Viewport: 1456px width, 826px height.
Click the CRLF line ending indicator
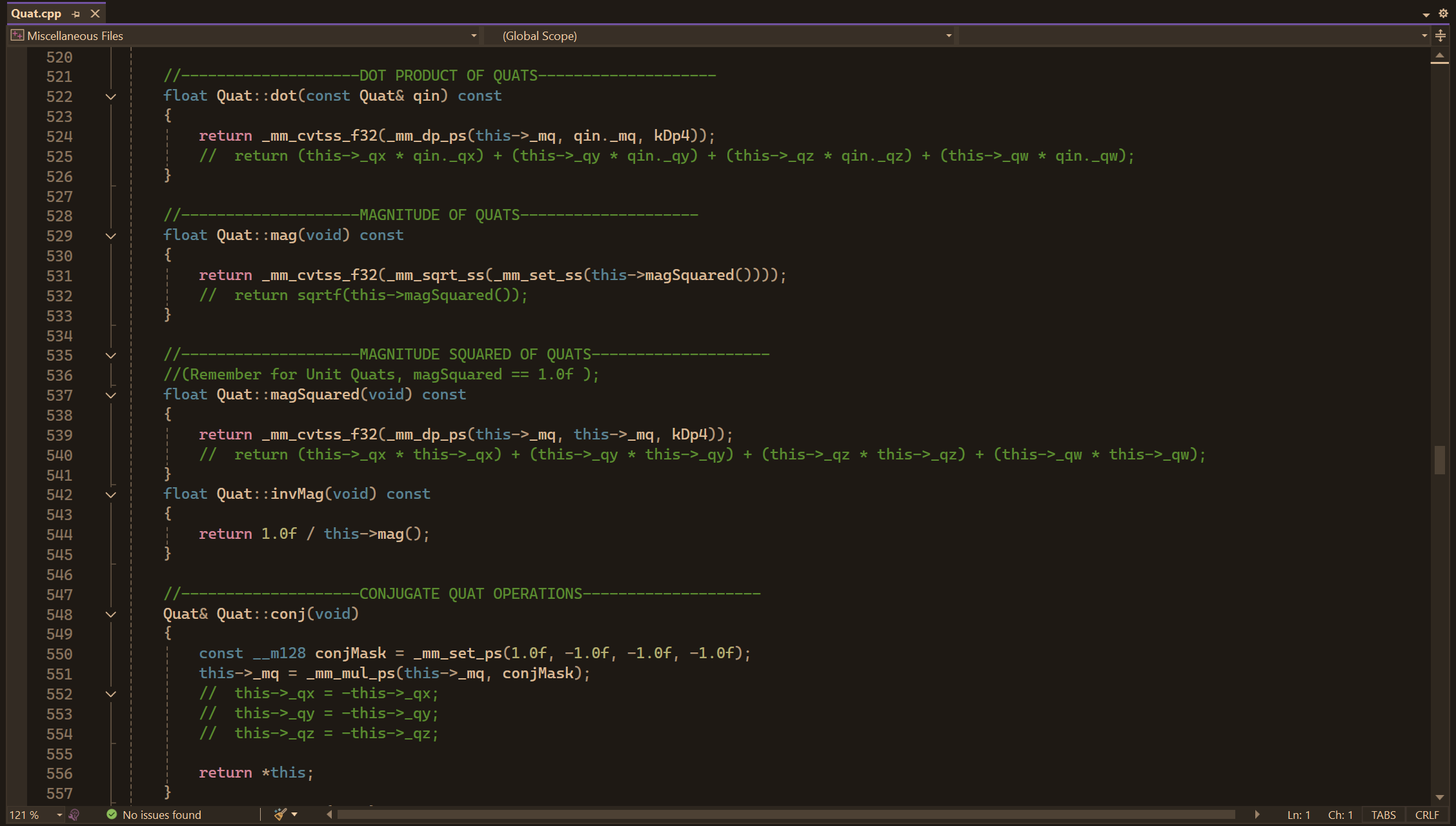1427,815
